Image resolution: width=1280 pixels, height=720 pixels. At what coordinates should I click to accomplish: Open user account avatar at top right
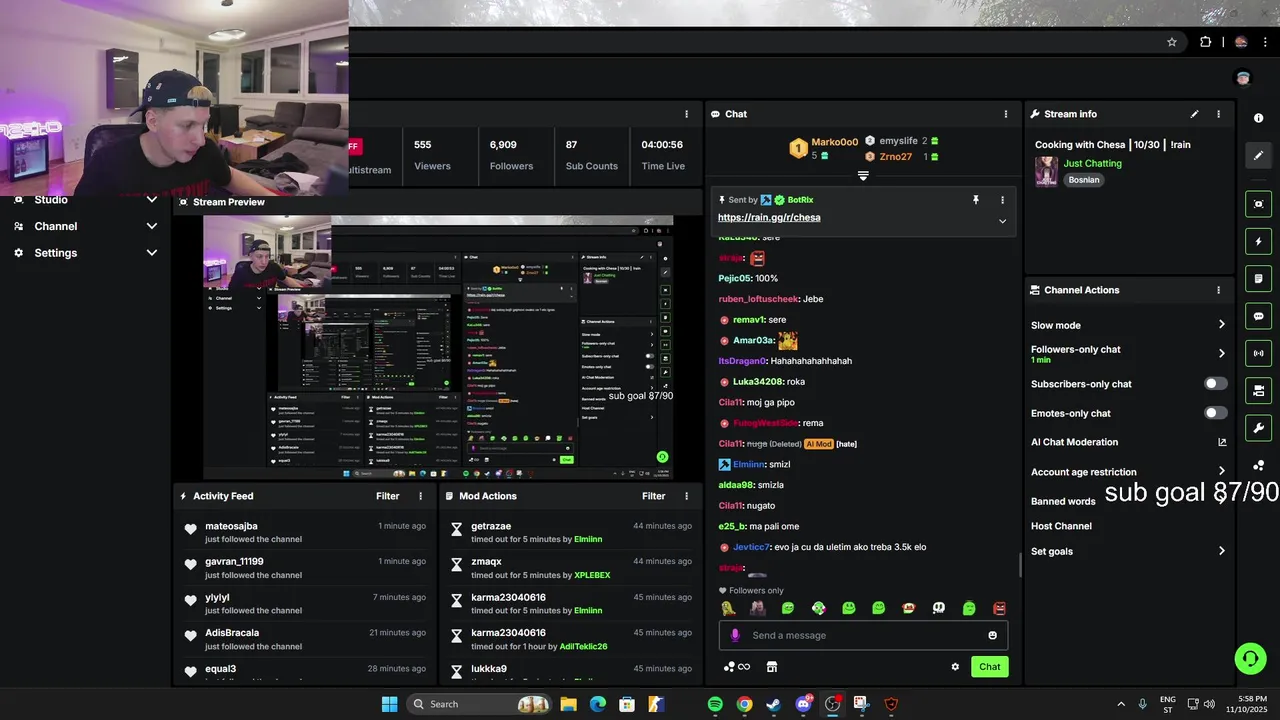1243,78
